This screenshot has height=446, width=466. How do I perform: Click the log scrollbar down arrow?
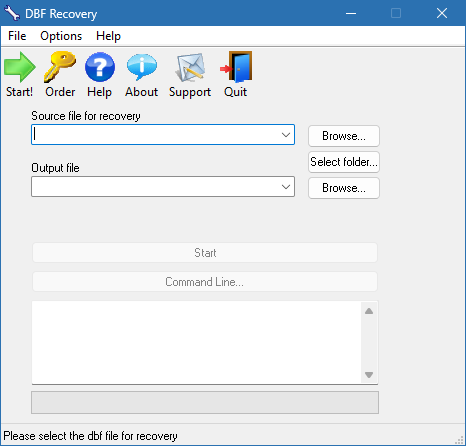coord(369,375)
